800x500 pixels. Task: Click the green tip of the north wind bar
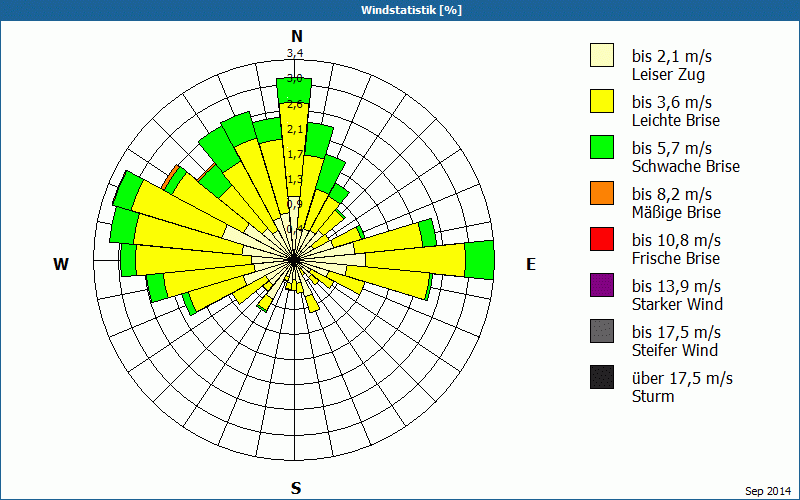294,90
